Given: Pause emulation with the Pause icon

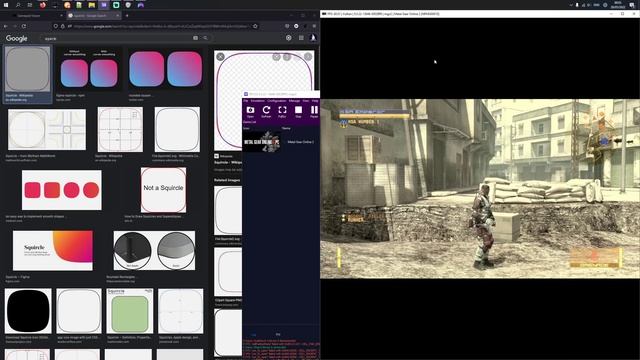Looking at the screenshot, I should tap(314, 111).
